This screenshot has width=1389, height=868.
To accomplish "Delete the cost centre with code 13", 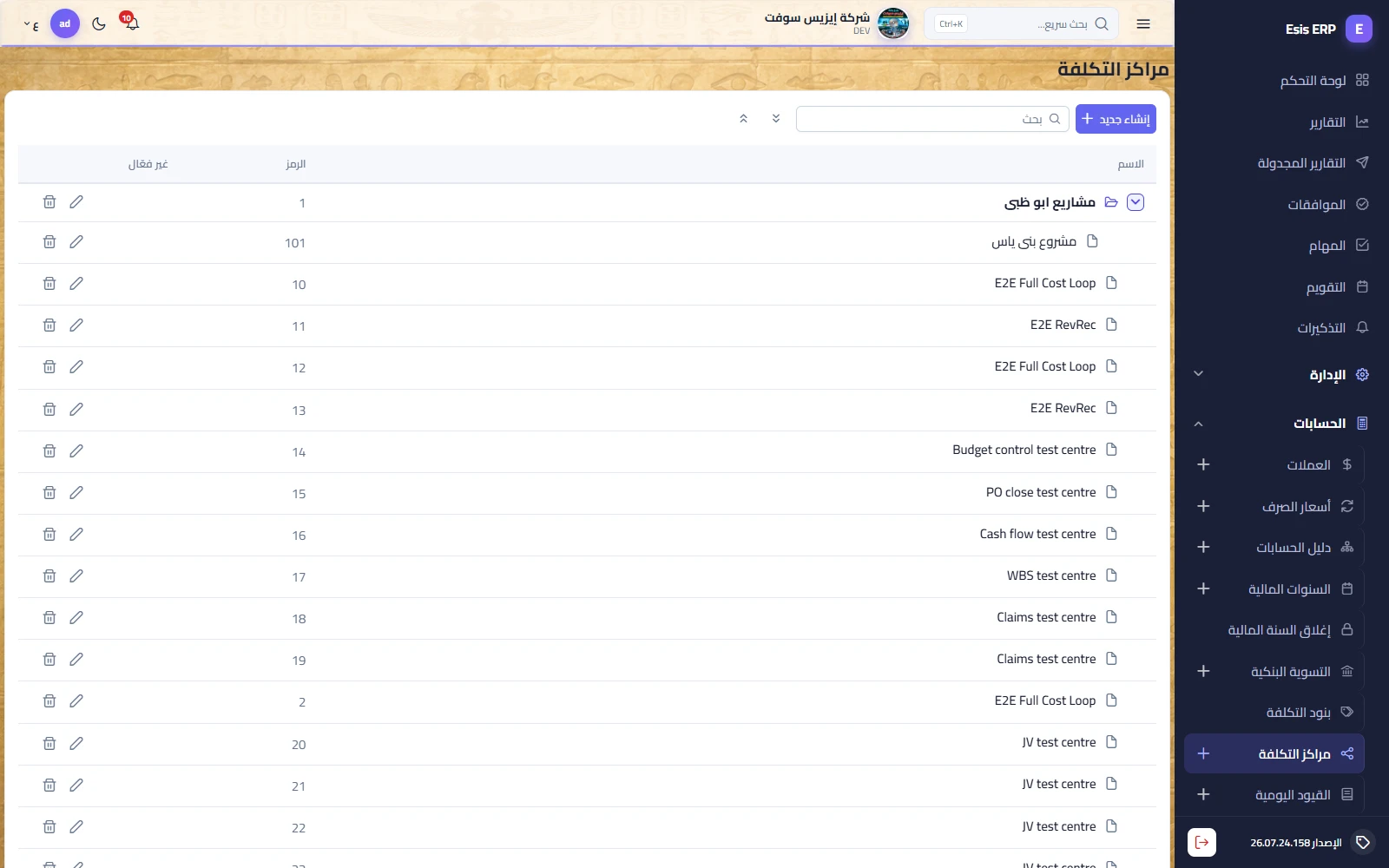I will 49,409.
